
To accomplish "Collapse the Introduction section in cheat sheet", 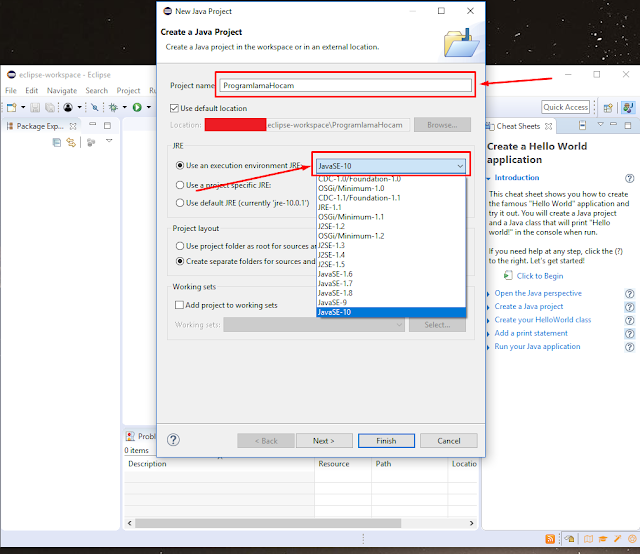I will click(489, 178).
